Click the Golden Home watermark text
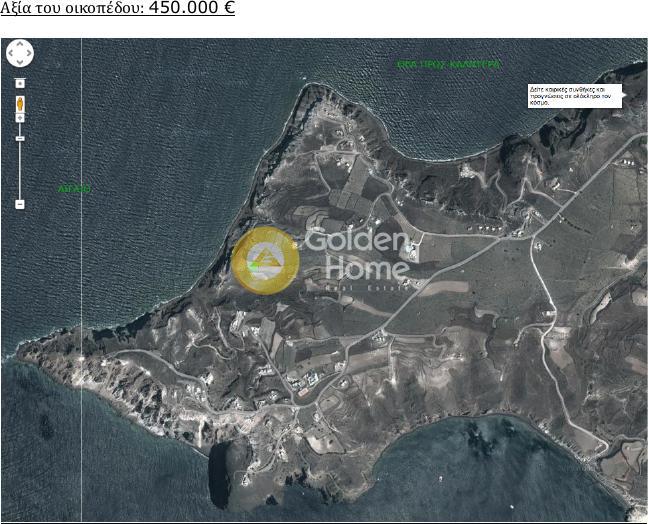This screenshot has width=648, height=524. pyautogui.click(x=357, y=255)
